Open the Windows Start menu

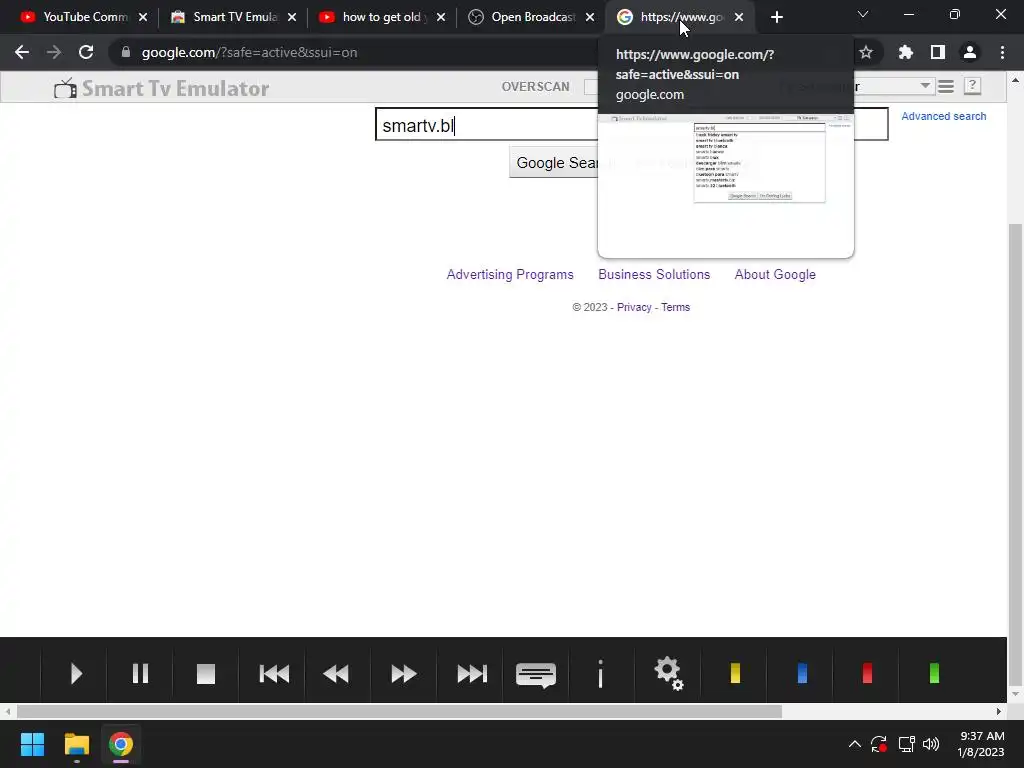coord(32,744)
